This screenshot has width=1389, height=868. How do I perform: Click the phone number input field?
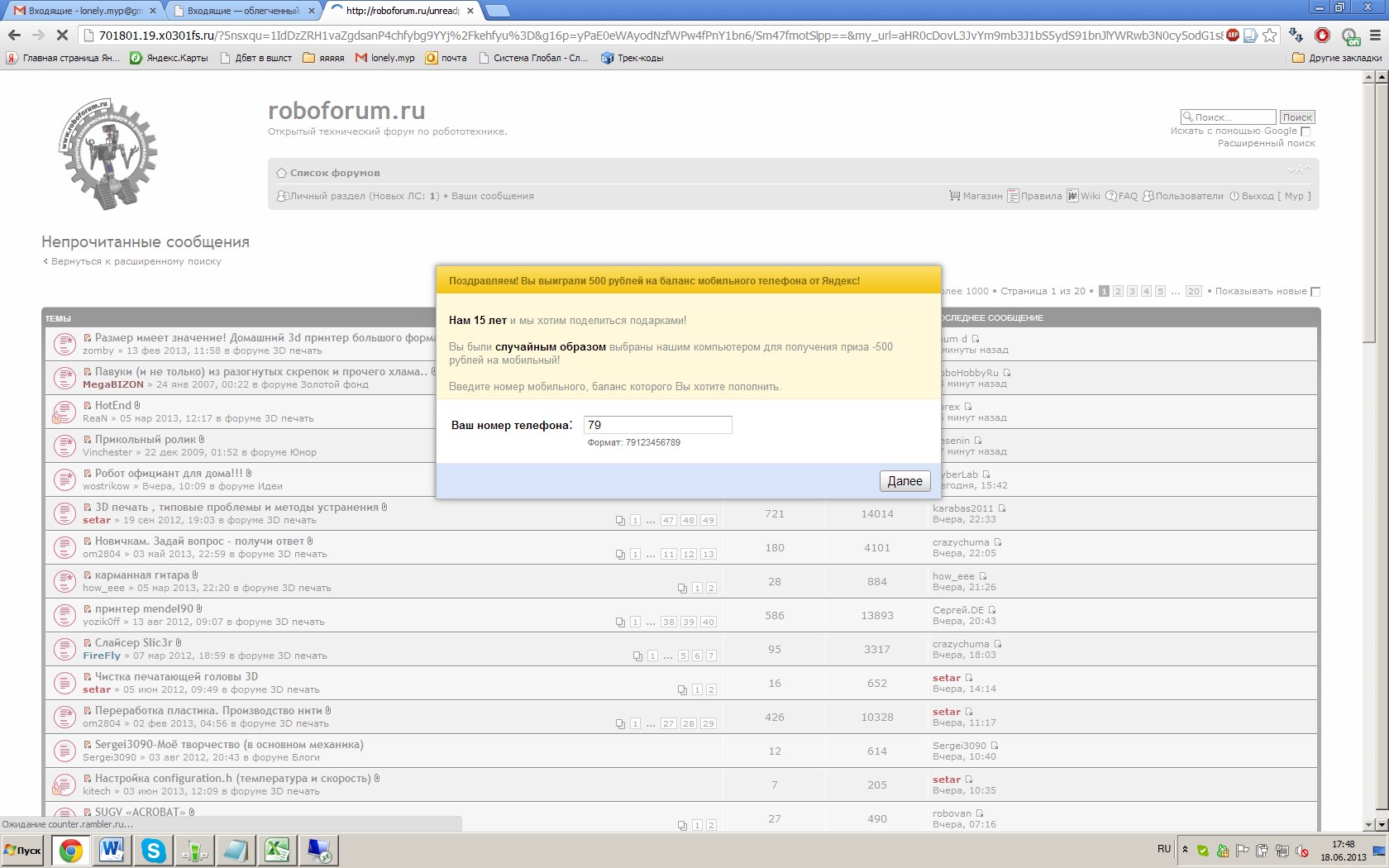pyautogui.click(x=657, y=425)
